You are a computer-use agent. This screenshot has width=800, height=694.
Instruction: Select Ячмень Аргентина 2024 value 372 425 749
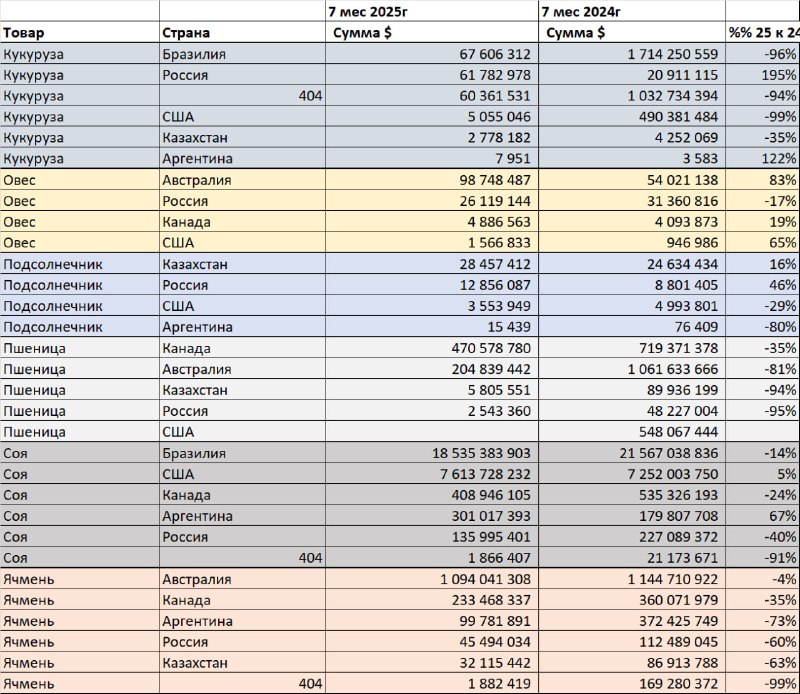pyautogui.click(x=632, y=621)
